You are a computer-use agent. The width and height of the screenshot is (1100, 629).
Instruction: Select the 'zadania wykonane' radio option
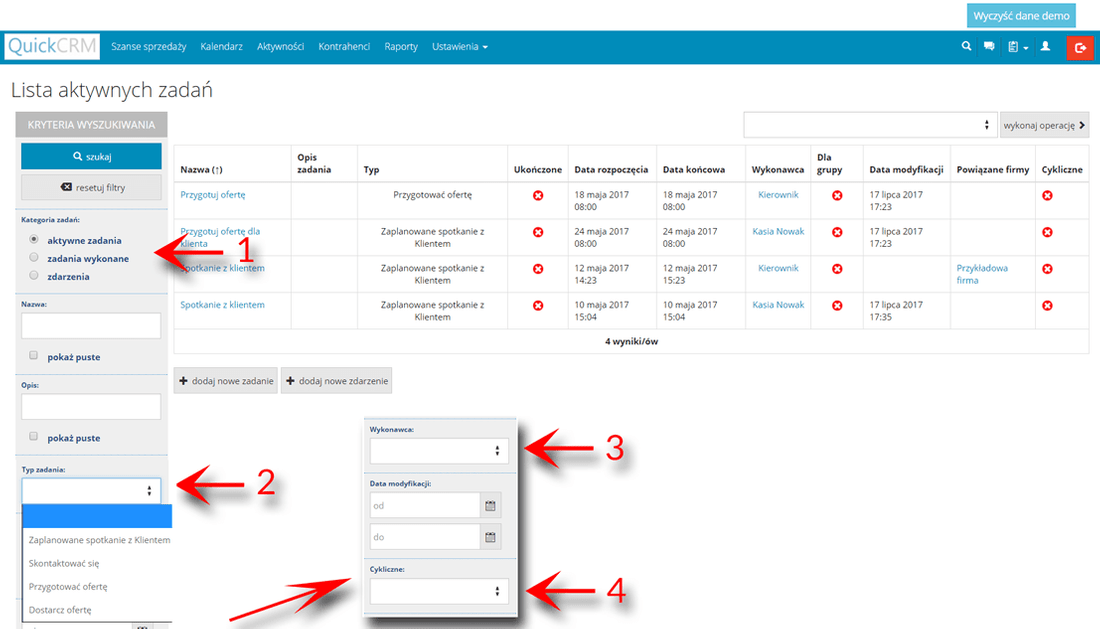click(x=34, y=258)
